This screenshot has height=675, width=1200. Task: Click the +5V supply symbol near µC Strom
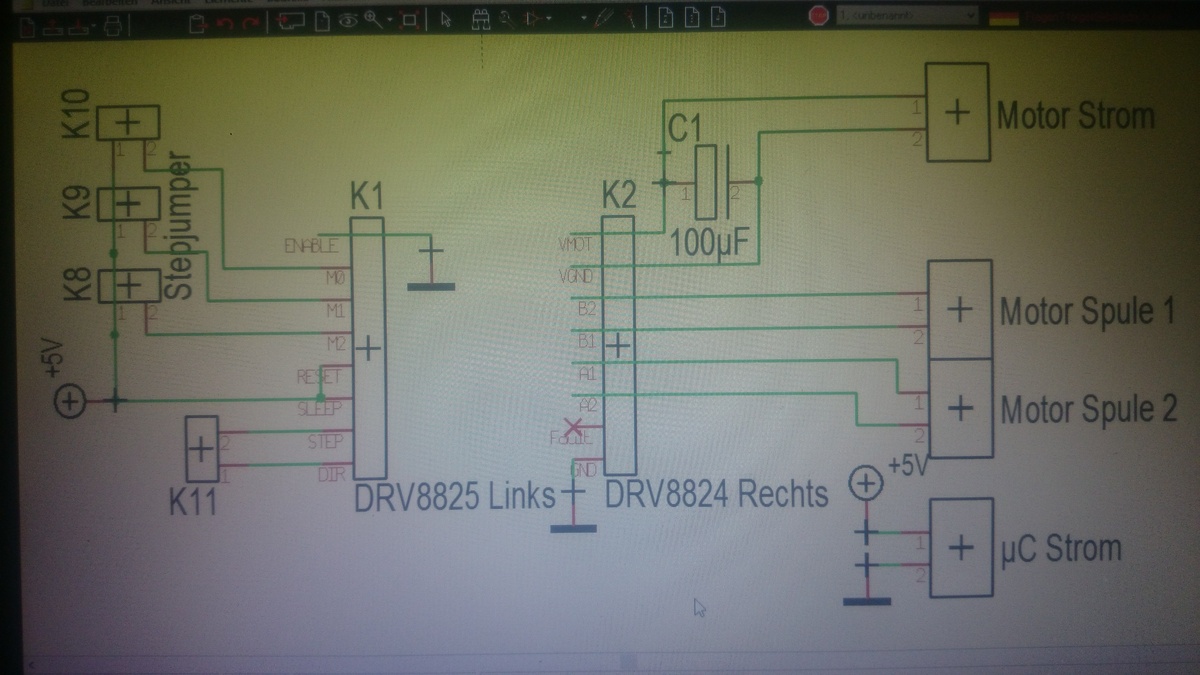point(865,485)
